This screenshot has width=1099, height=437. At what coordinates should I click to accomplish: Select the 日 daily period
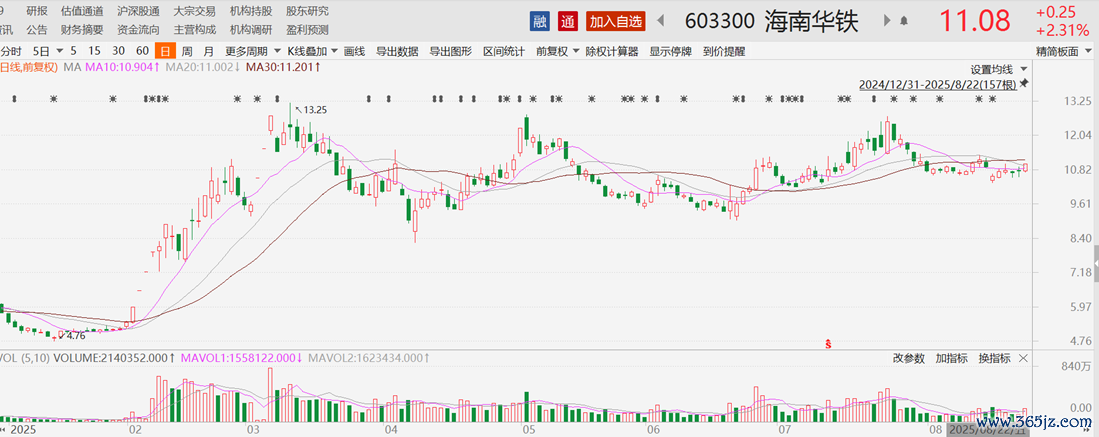[x=164, y=50]
